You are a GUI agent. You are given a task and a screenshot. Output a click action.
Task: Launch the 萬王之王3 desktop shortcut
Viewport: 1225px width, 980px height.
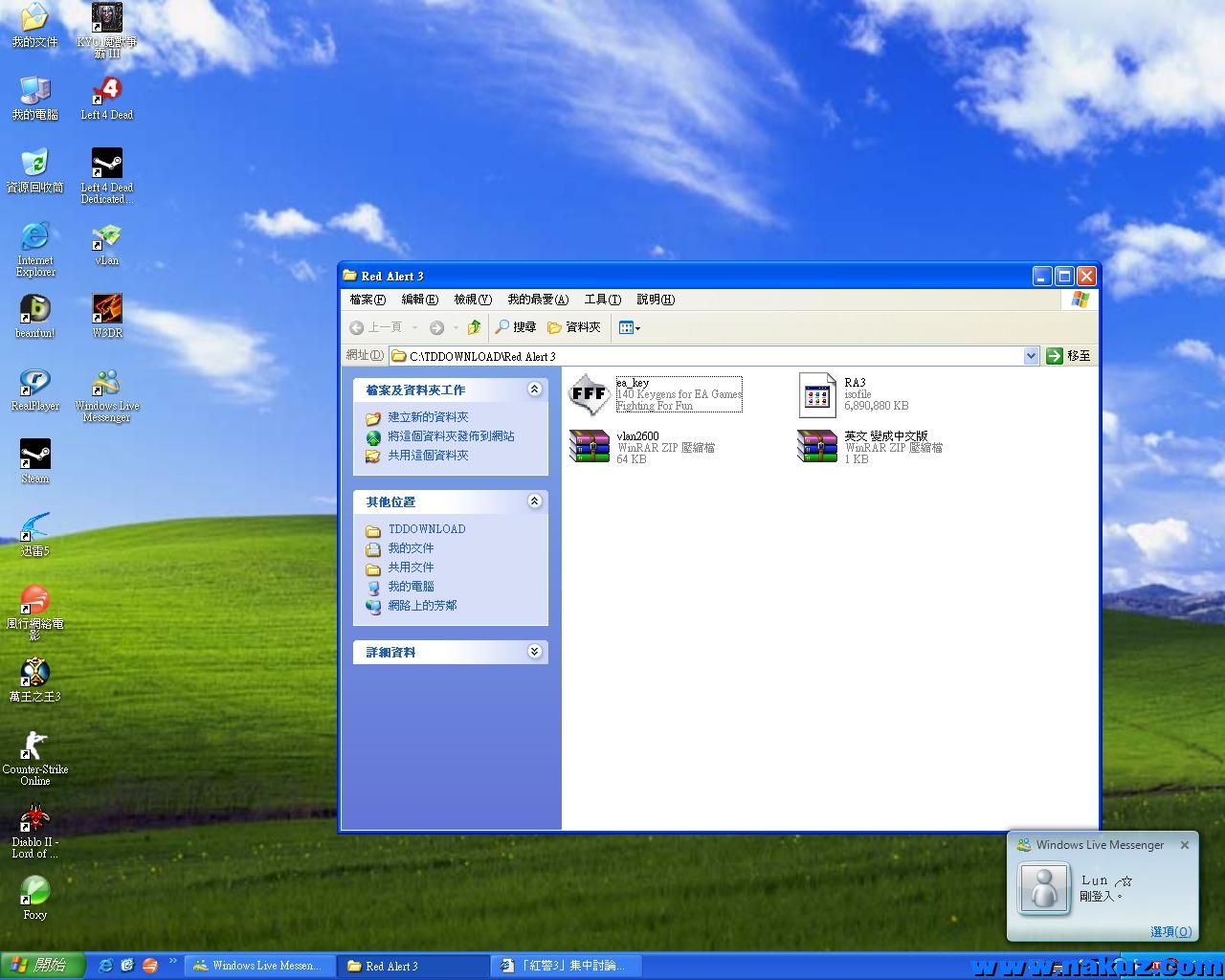coord(34,679)
